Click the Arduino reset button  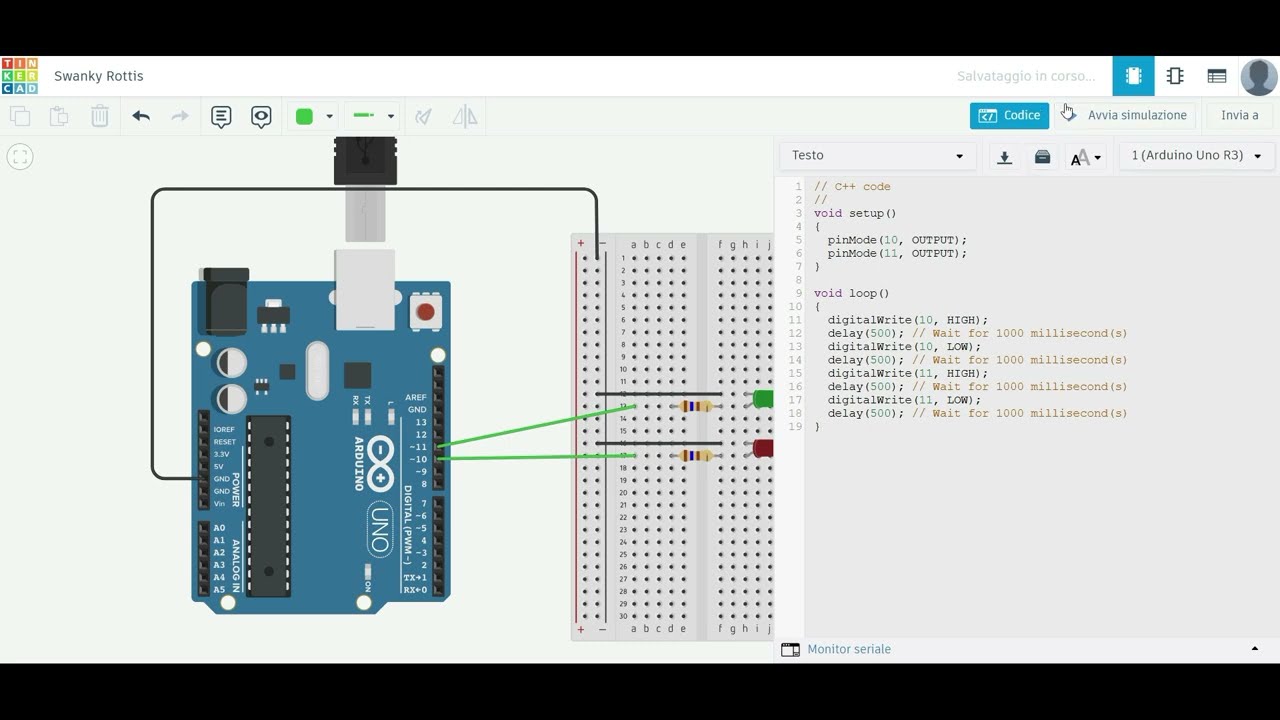426,312
